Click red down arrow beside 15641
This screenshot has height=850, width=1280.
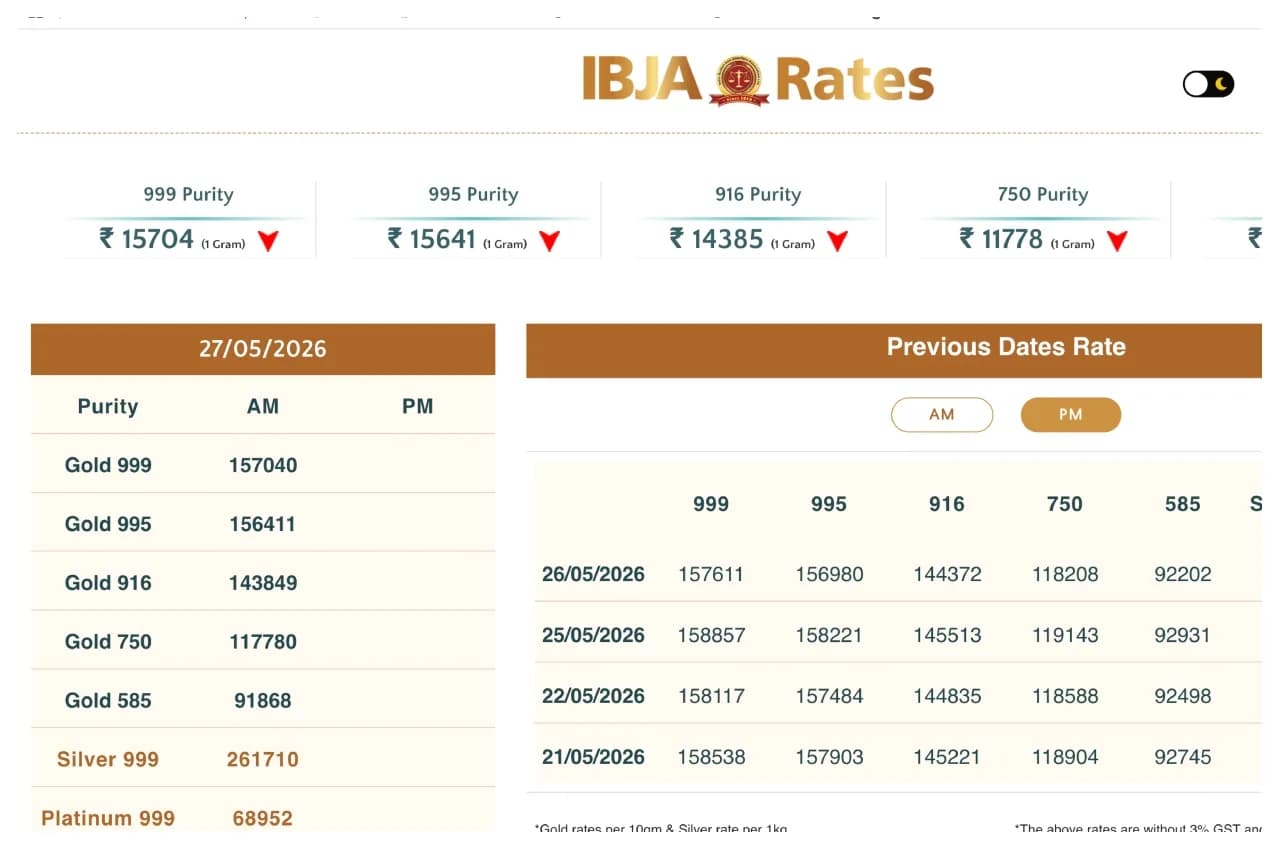pos(549,241)
